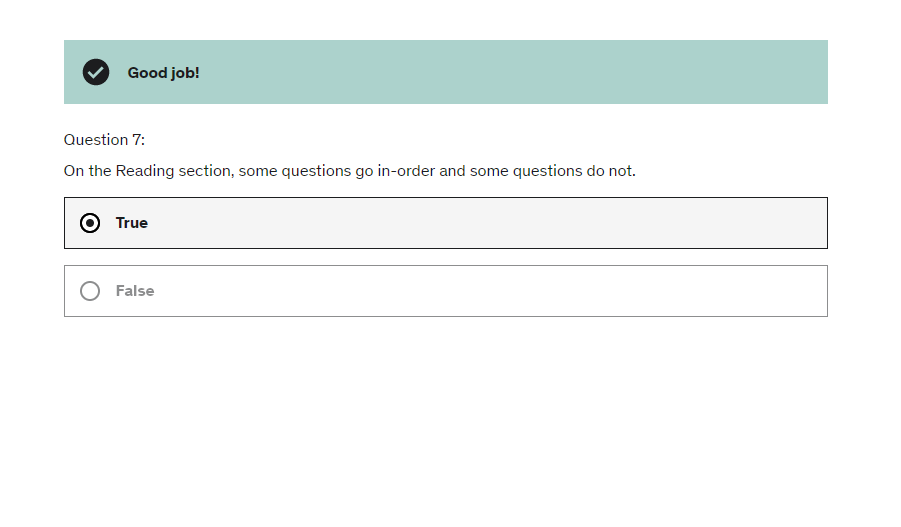This screenshot has height=527, width=901.
Task: Select the False radio button circle
Action: [x=90, y=291]
